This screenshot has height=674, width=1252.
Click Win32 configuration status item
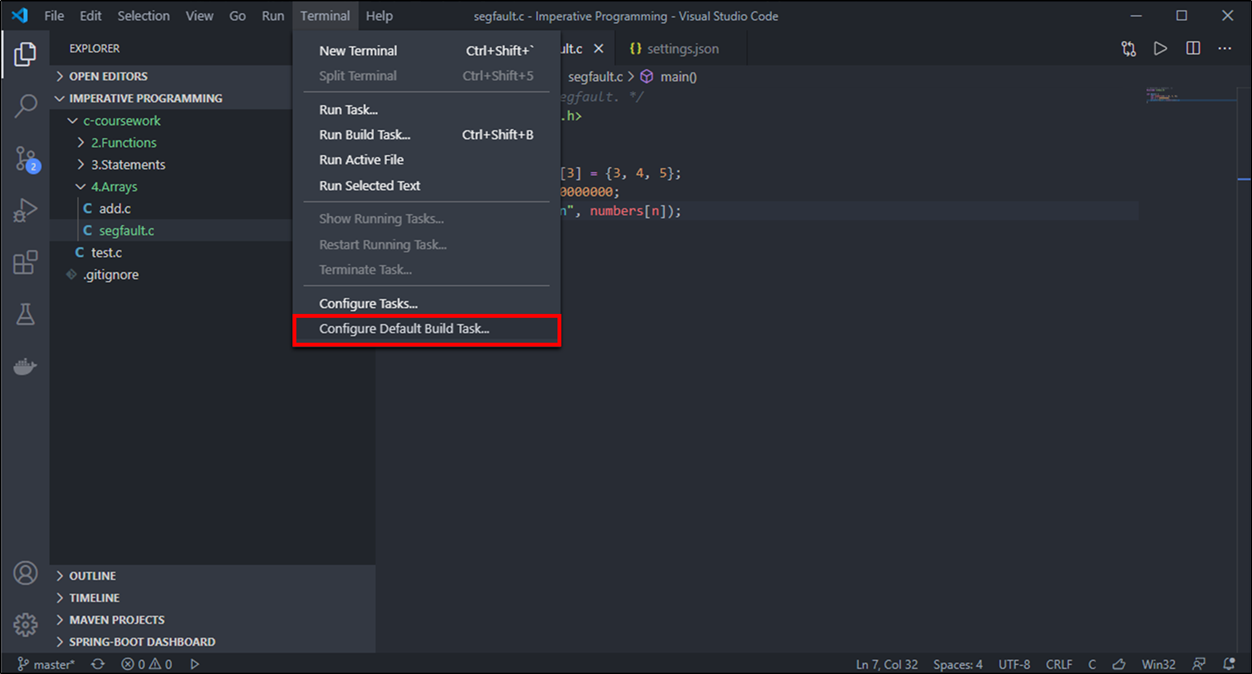point(1159,664)
